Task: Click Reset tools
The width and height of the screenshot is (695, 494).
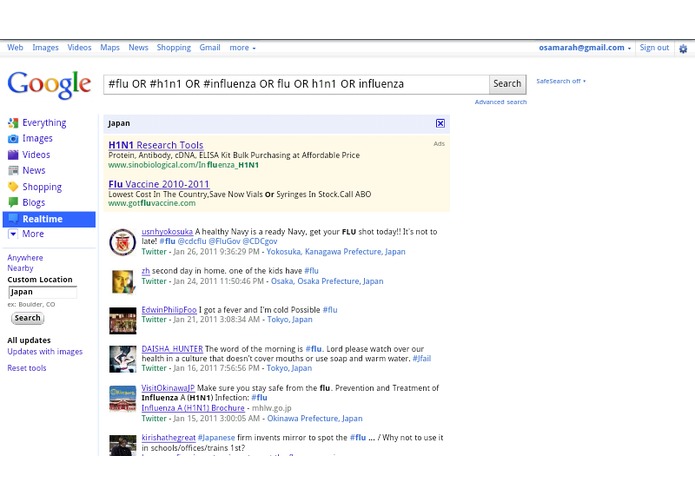Action: point(27,368)
